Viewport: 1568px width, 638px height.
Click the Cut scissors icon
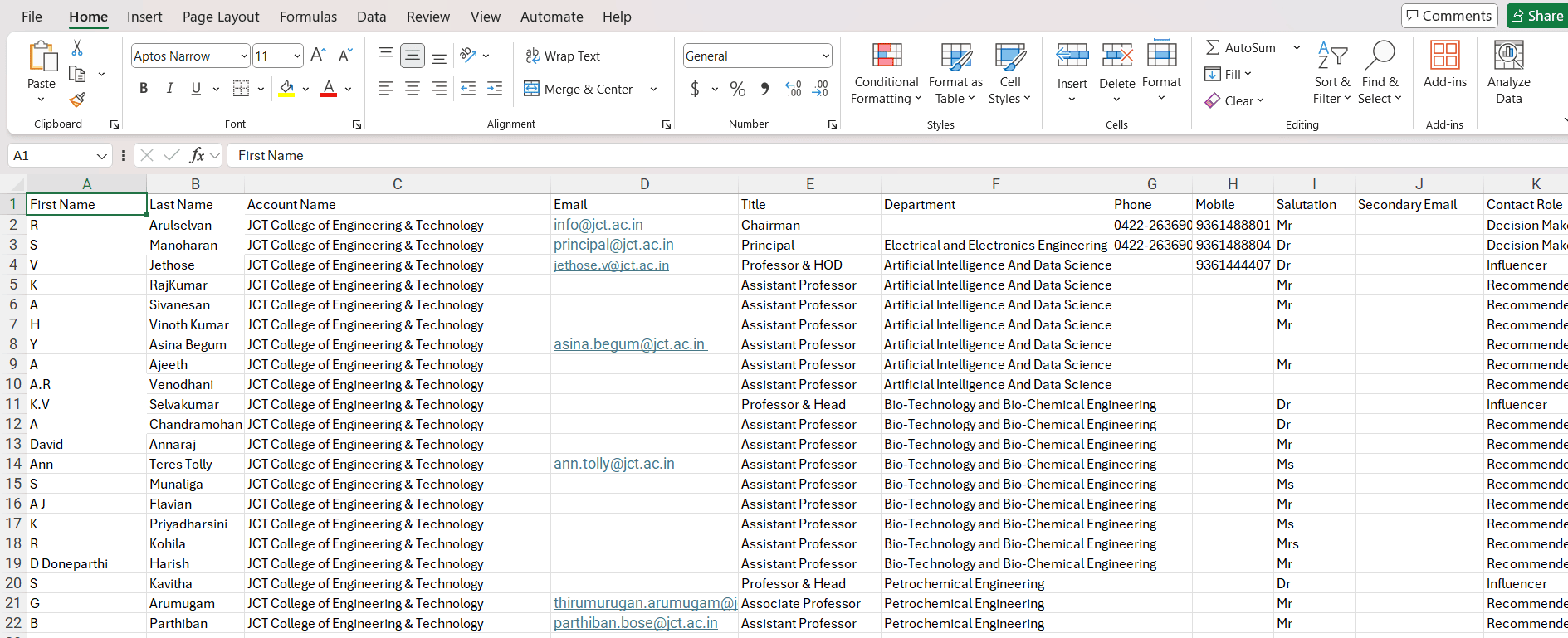pyautogui.click(x=77, y=48)
